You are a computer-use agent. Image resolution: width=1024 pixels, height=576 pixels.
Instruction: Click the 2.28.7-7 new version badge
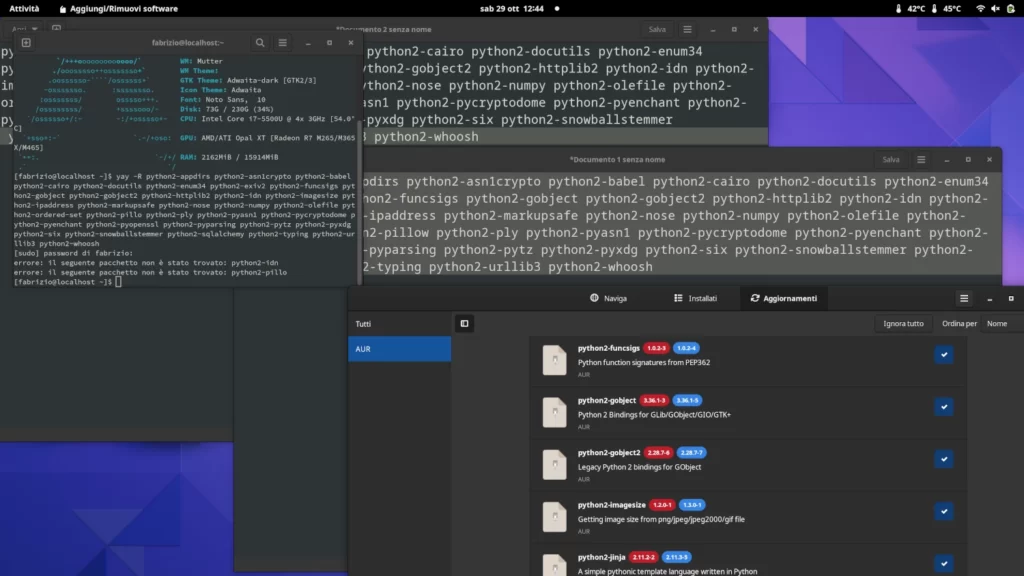pyautogui.click(x=692, y=453)
